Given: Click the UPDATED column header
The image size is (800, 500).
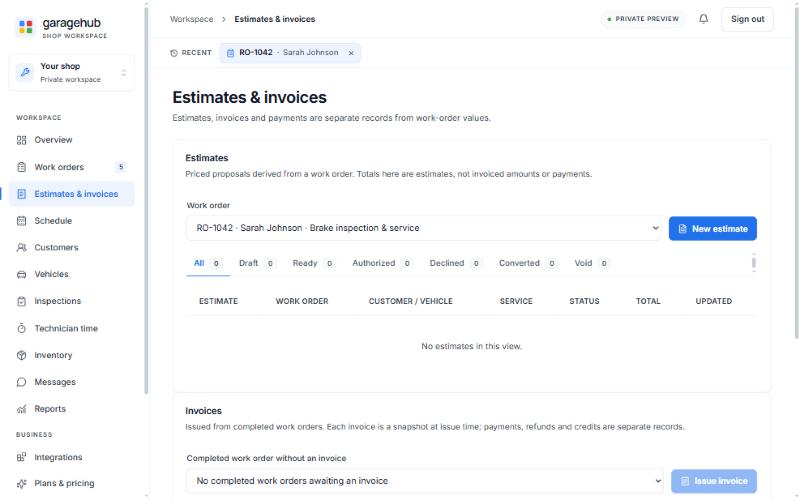Looking at the screenshot, I should pyautogui.click(x=713, y=302).
